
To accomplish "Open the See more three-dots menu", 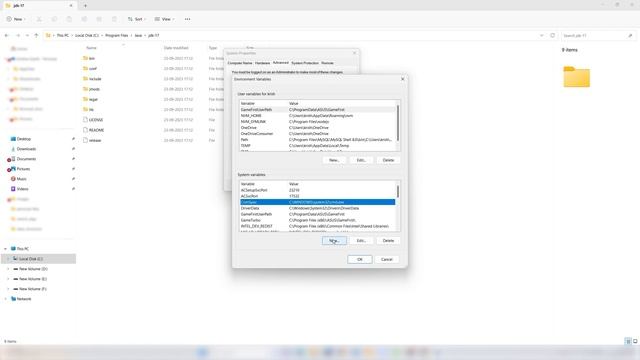I will click(x=187, y=19).
